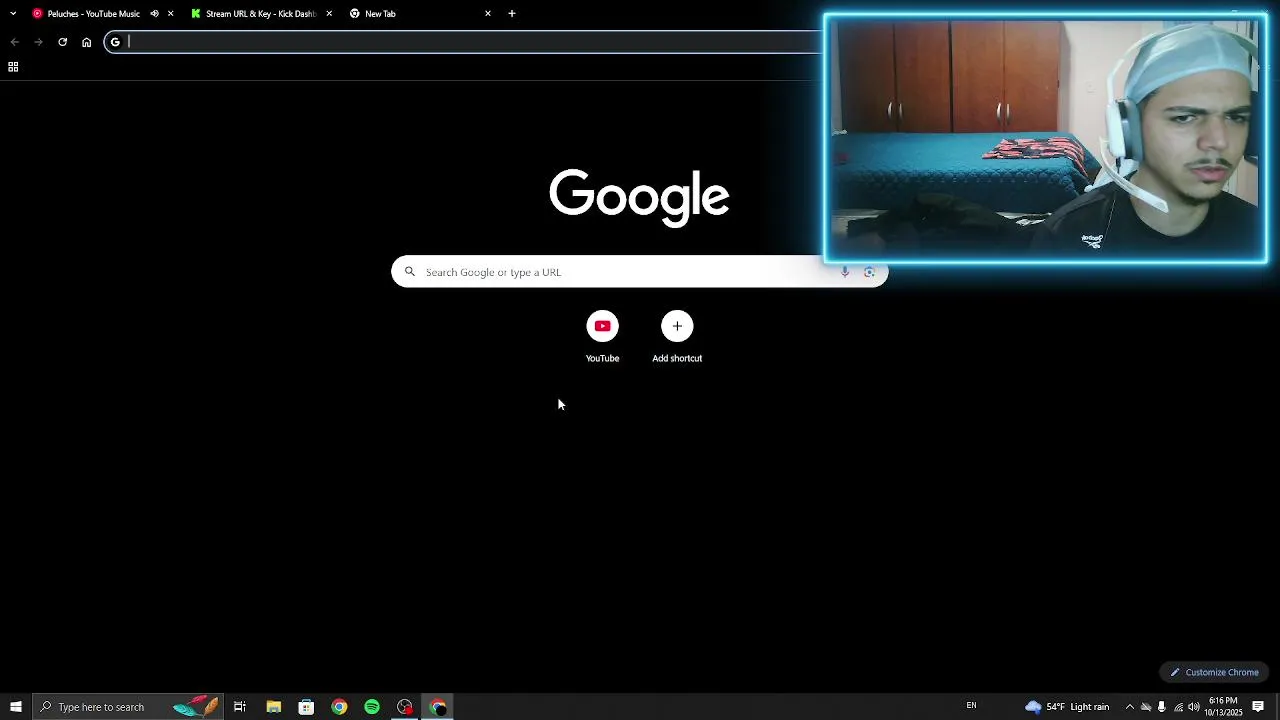The width and height of the screenshot is (1280, 720).
Task: Open Customize Chrome
Action: click(1214, 672)
